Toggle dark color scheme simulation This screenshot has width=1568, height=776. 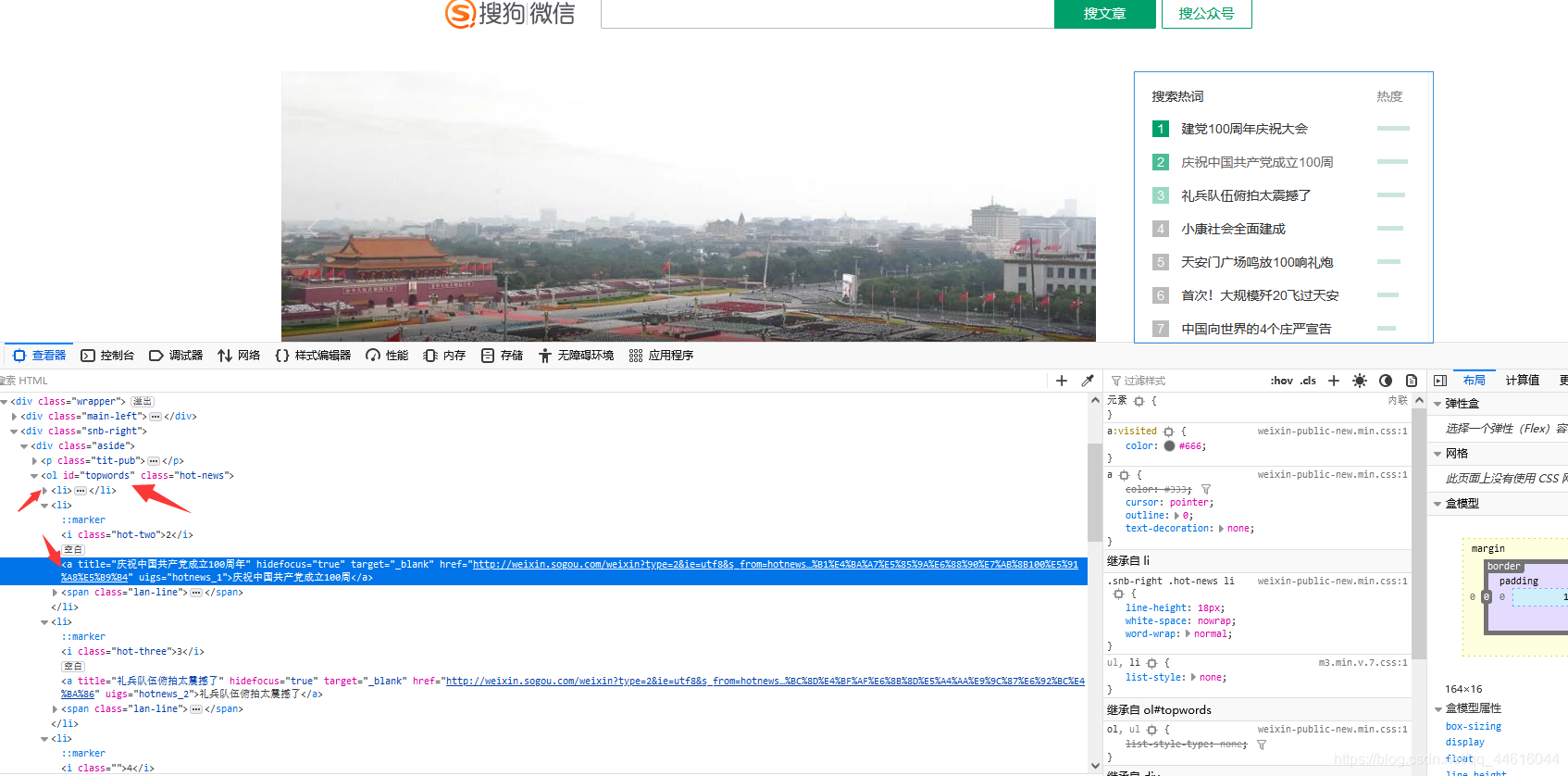[x=1386, y=381]
